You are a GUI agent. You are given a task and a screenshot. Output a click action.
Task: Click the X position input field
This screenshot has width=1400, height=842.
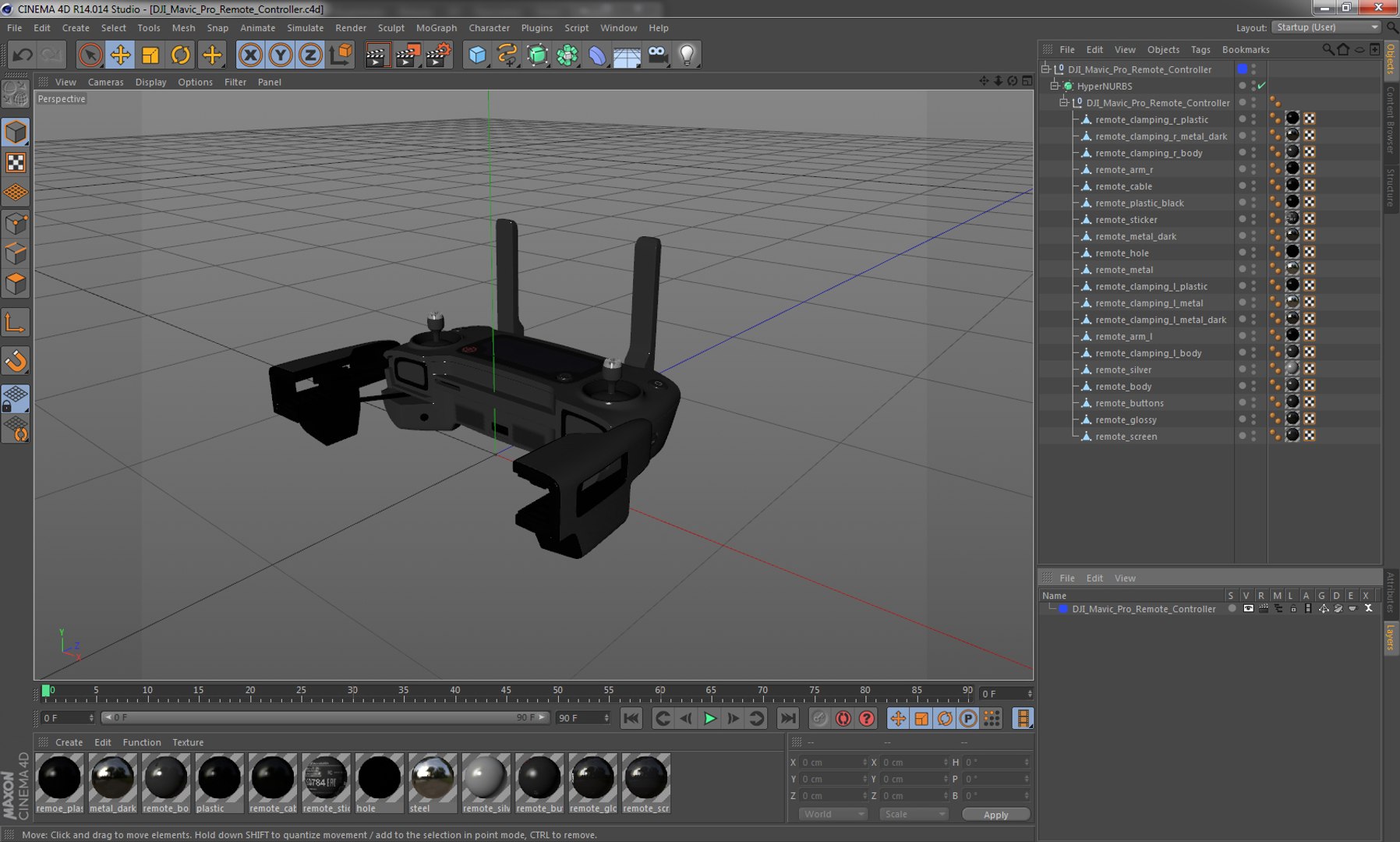833,762
